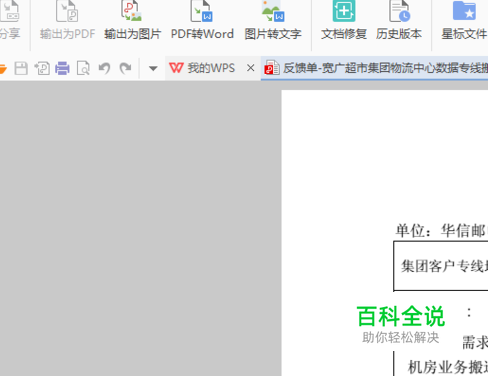Click the text 单位：华信邮 in document
The width and height of the screenshot is (488, 376).
coord(441,231)
